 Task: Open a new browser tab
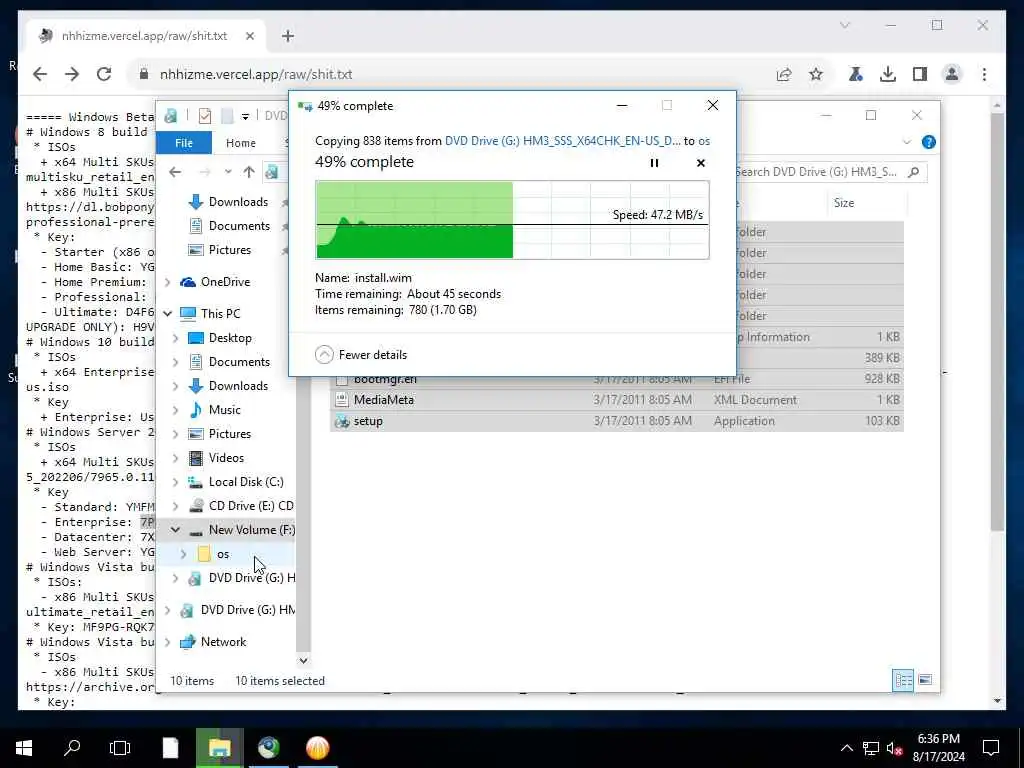288,36
